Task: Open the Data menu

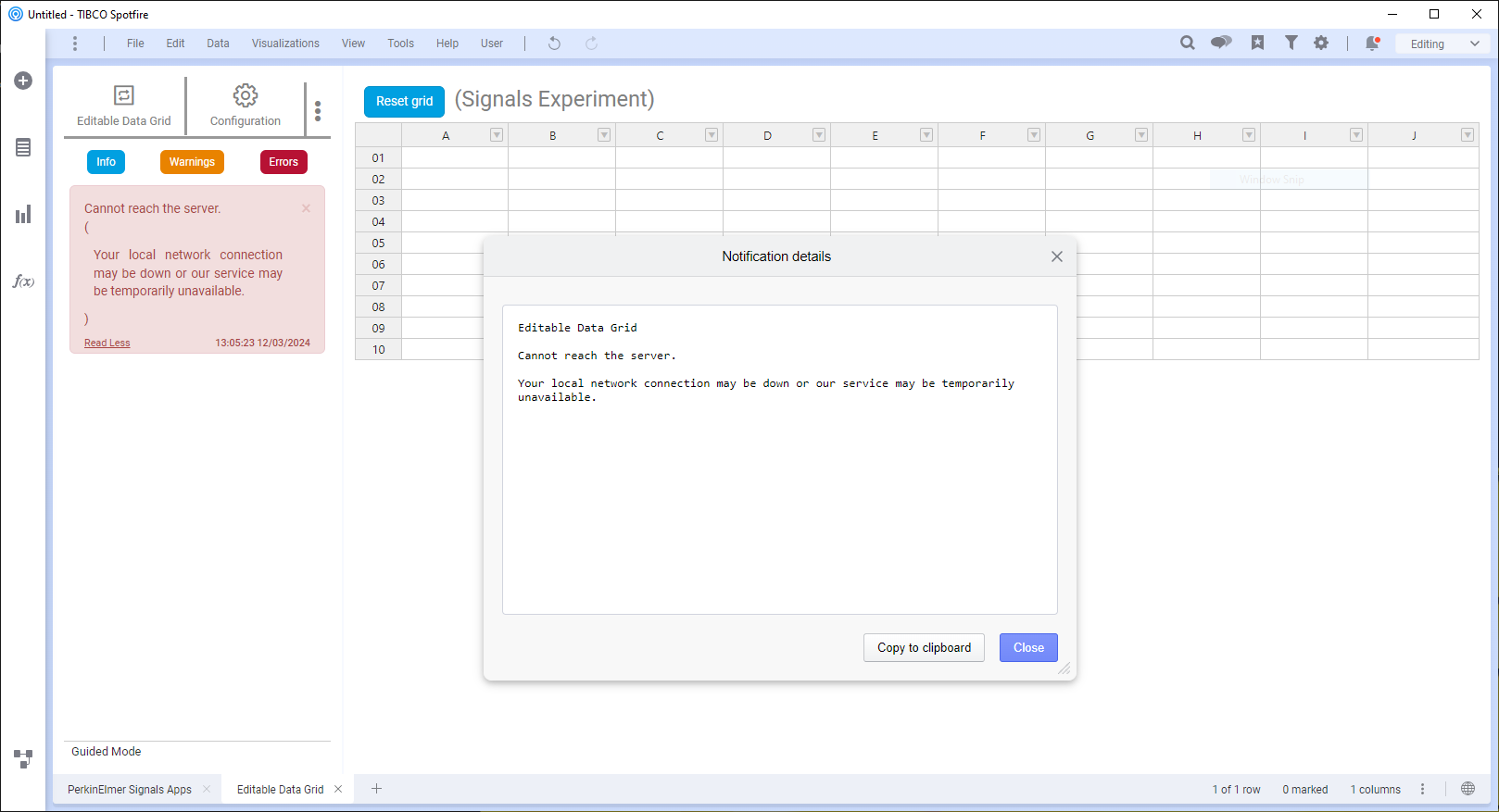Action: pos(218,44)
